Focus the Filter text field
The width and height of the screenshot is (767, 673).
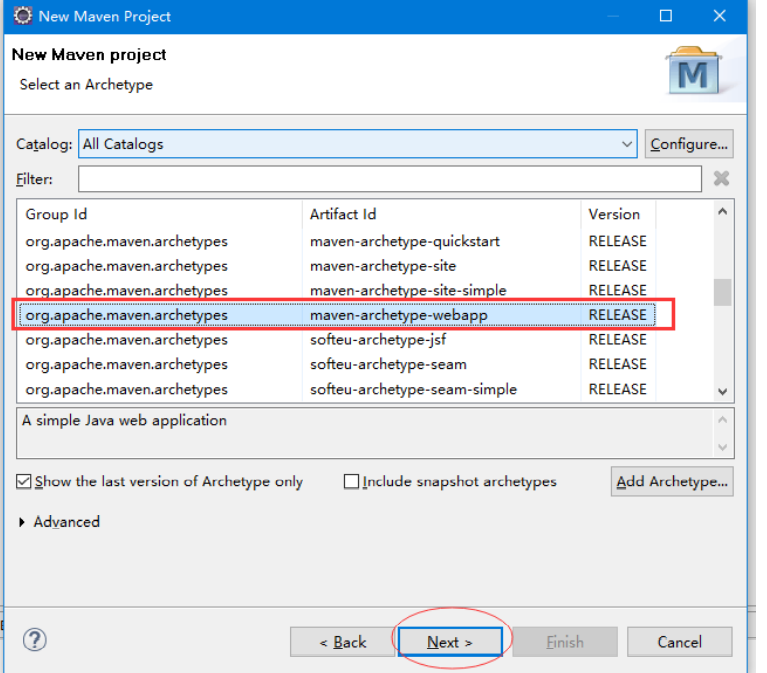pos(390,179)
